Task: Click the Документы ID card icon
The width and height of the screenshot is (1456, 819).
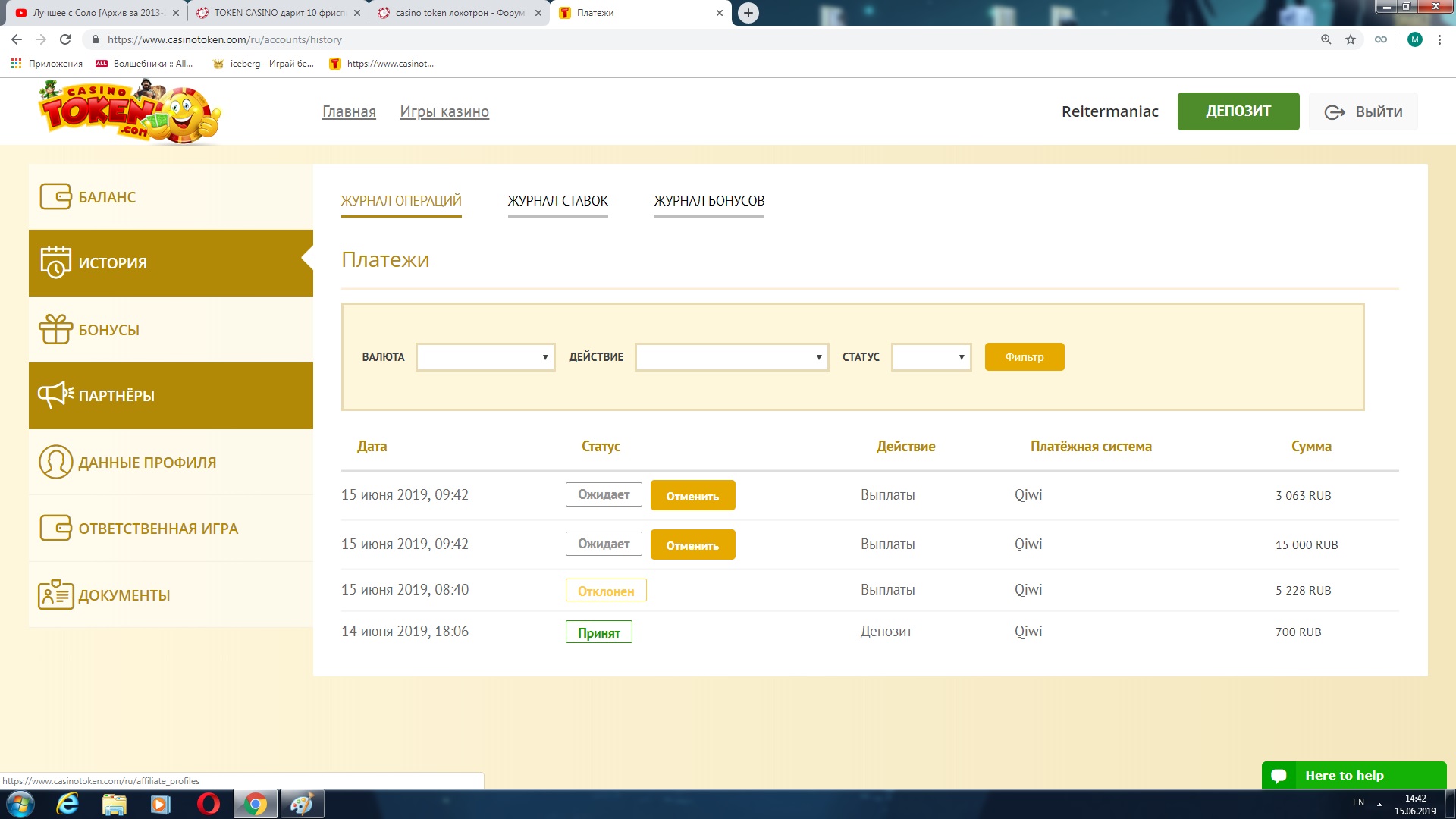Action: point(55,595)
